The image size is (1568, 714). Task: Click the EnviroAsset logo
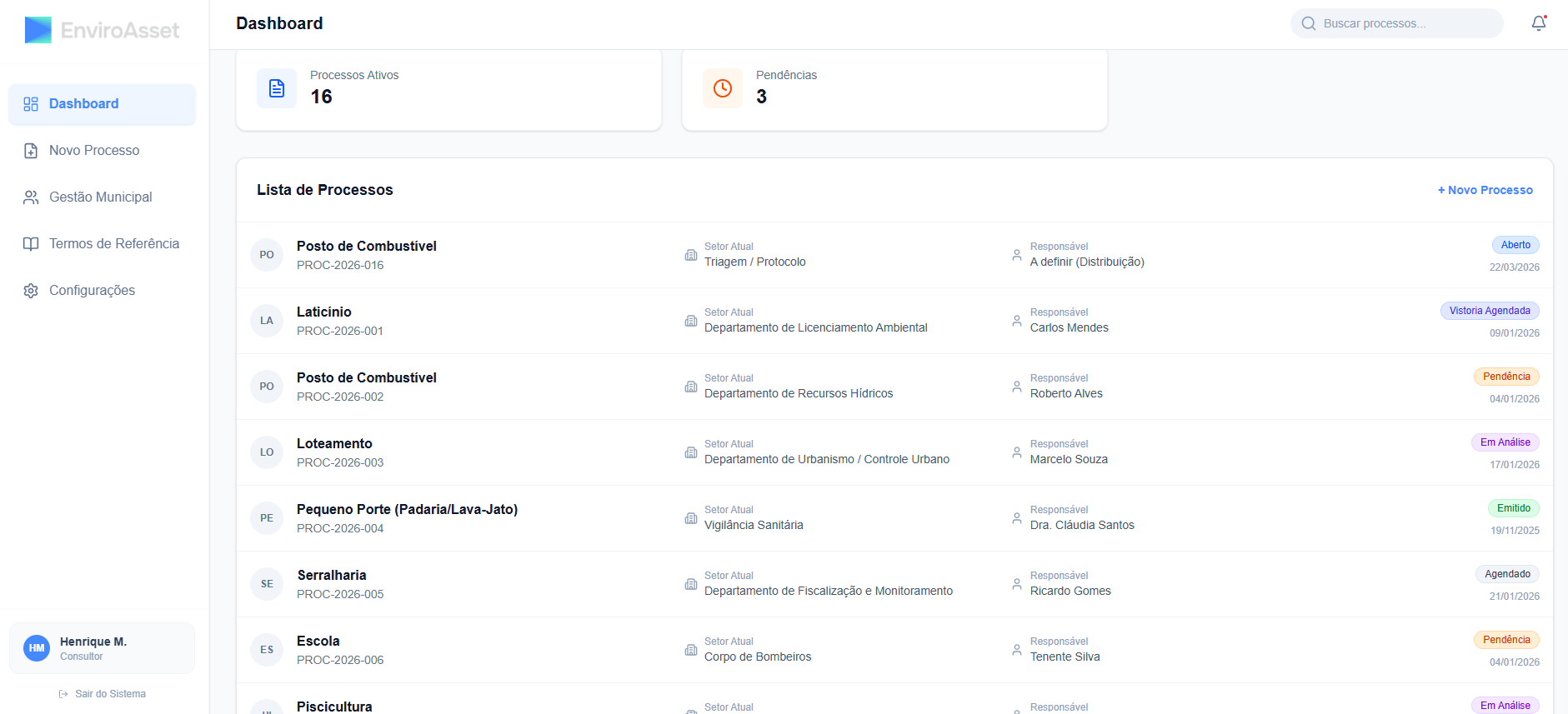coord(102,31)
